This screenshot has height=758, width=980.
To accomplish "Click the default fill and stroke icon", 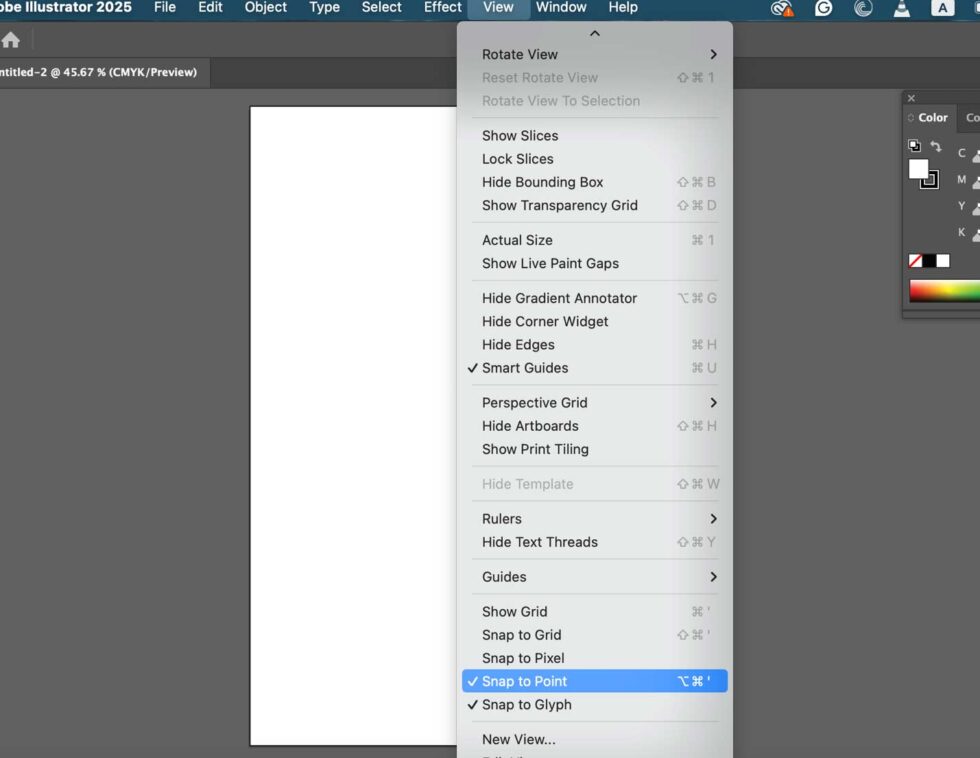I will (914, 146).
